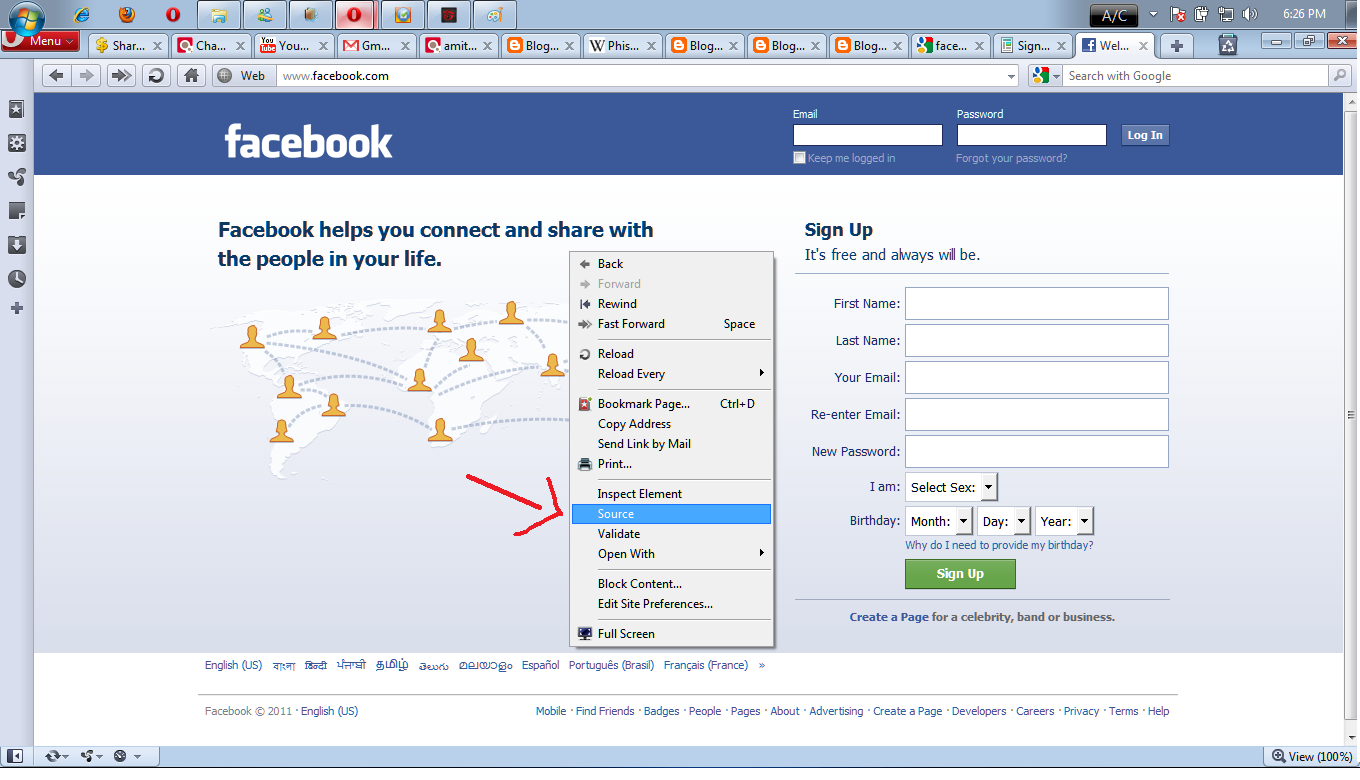Screen dimensions: 1360x780
Task: Click the header Email input field
Action: (x=868, y=135)
